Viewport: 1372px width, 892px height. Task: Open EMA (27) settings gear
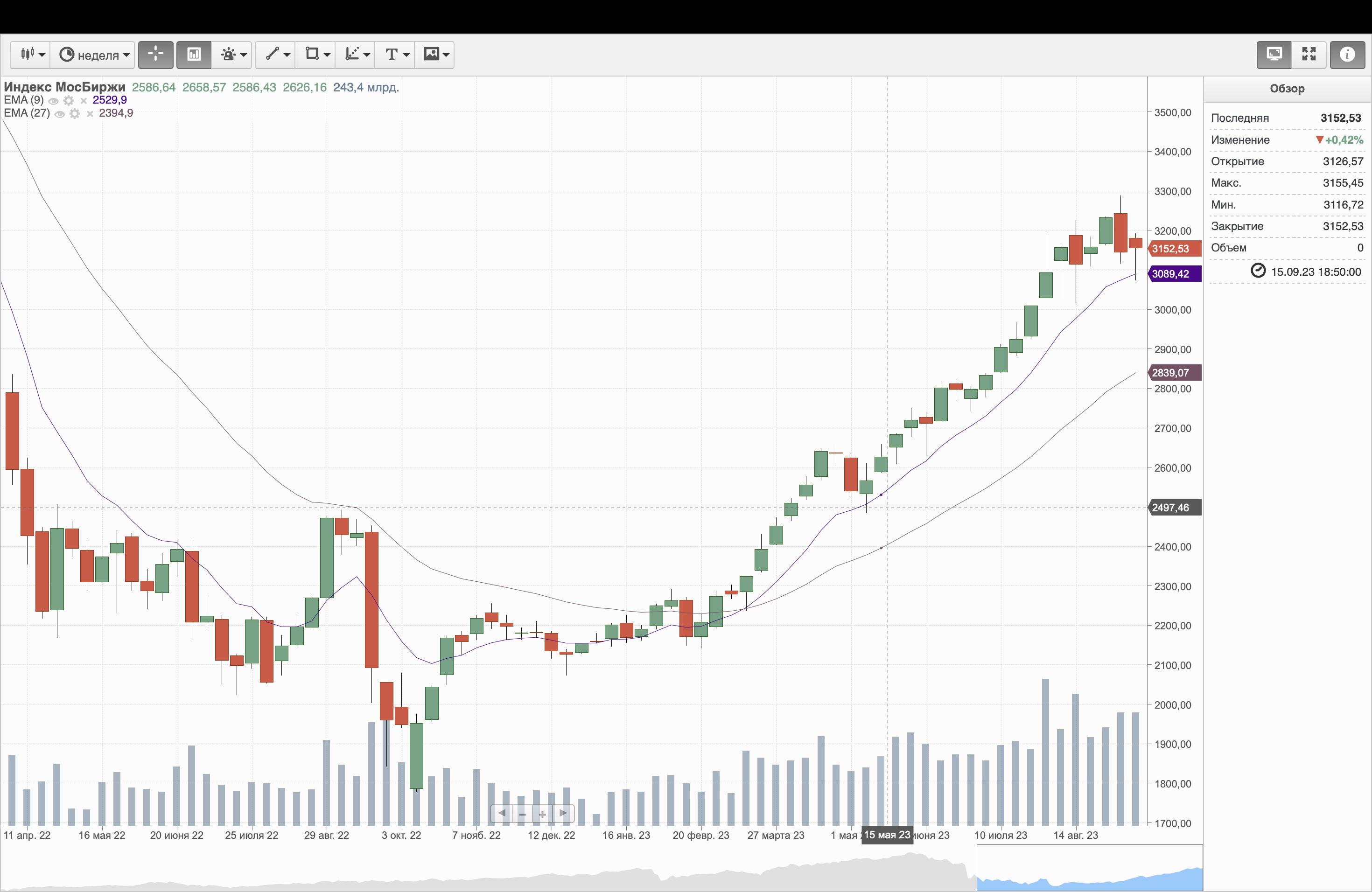74,114
